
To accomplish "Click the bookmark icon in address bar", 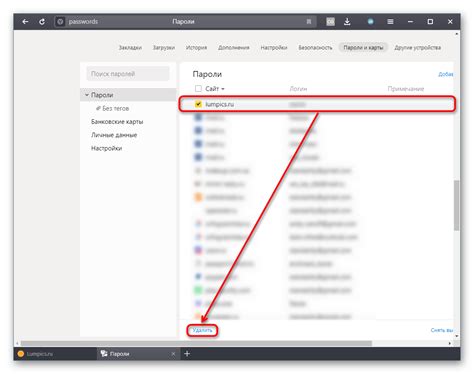I will coord(309,22).
